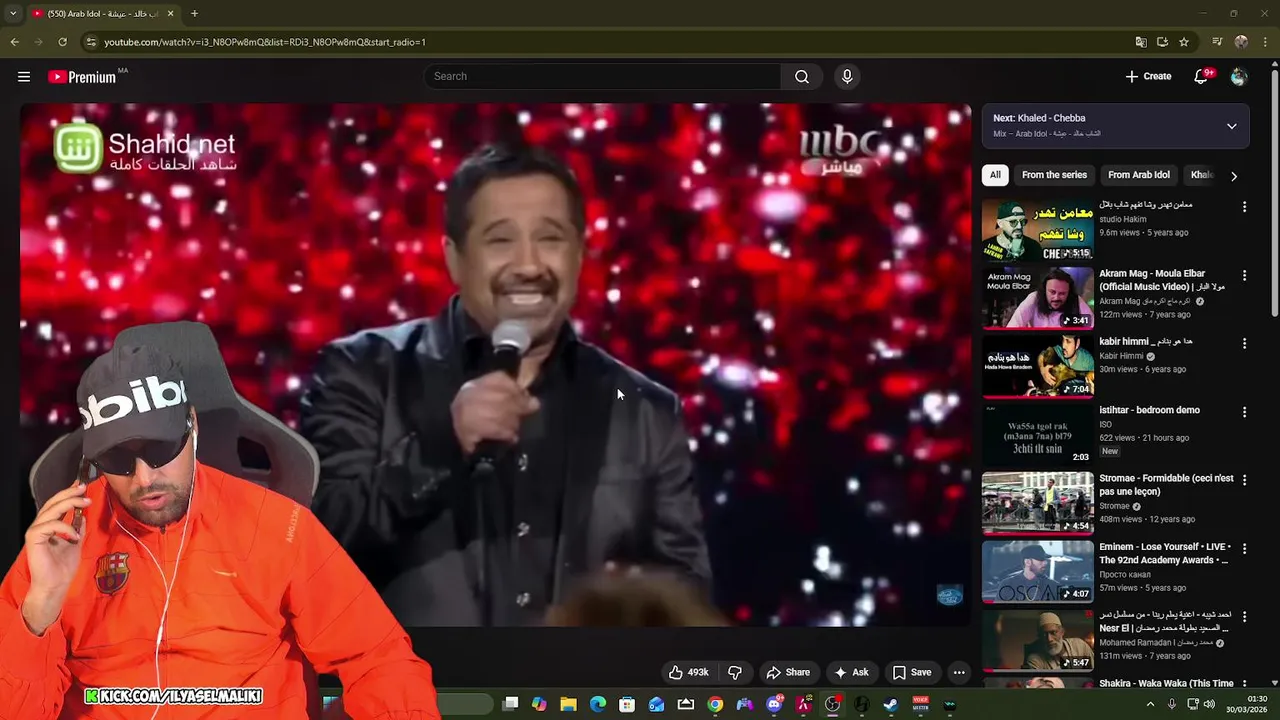Viewport: 1280px width, 720px height.
Task: Open the Chrome profile avatar
Action: pos(1241,42)
